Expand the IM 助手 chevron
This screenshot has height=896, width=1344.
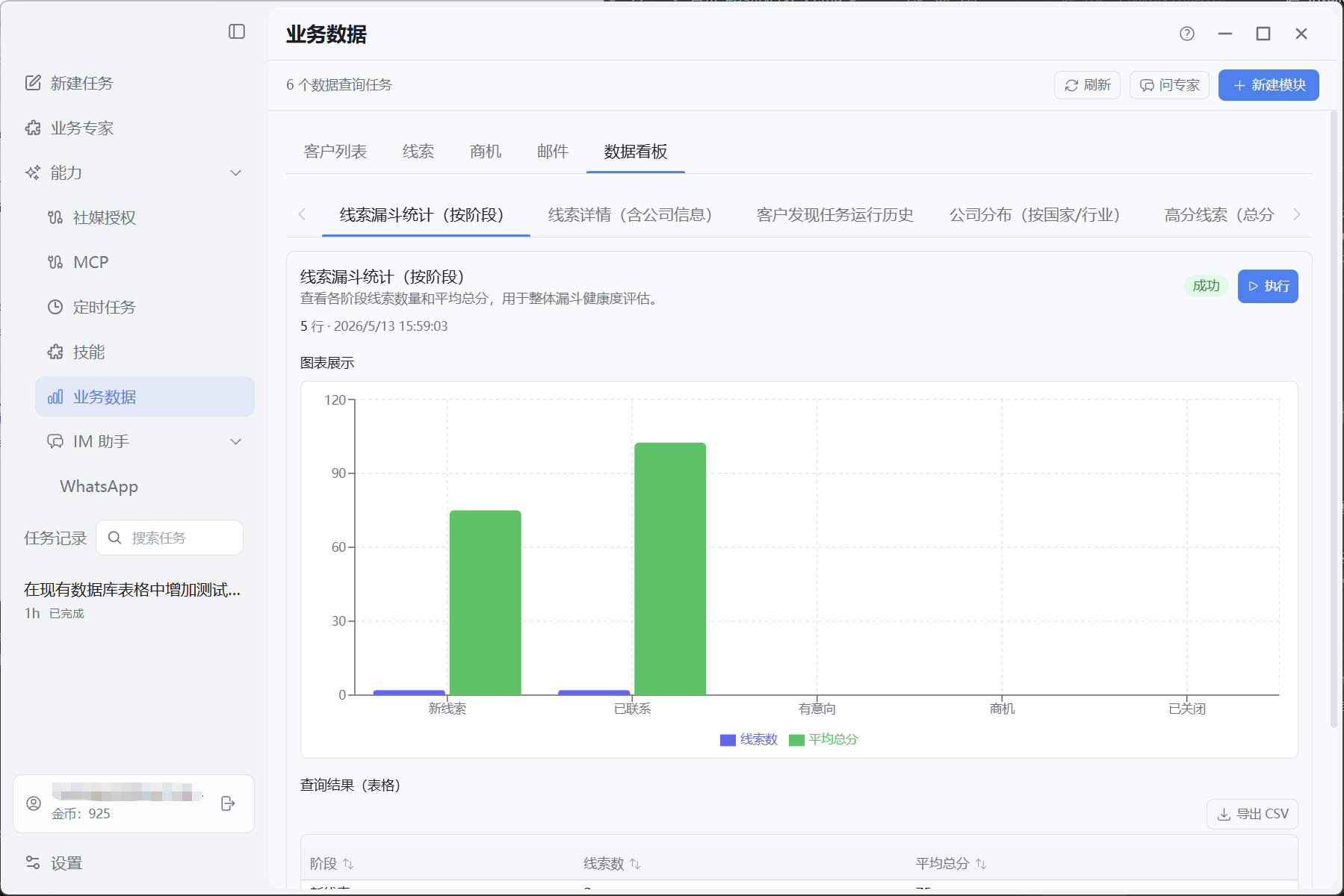click(236, 441)
